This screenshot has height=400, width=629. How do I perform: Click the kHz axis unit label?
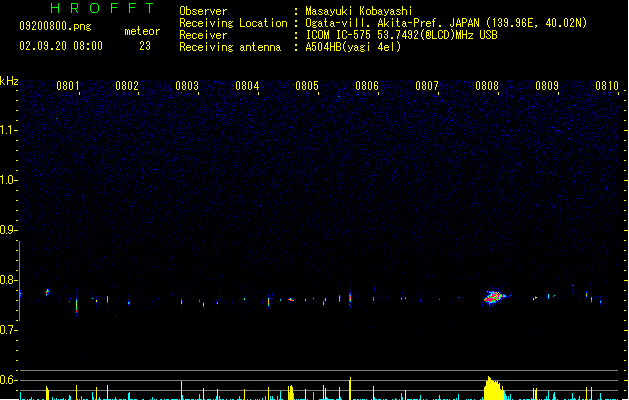tap(9, 81)
